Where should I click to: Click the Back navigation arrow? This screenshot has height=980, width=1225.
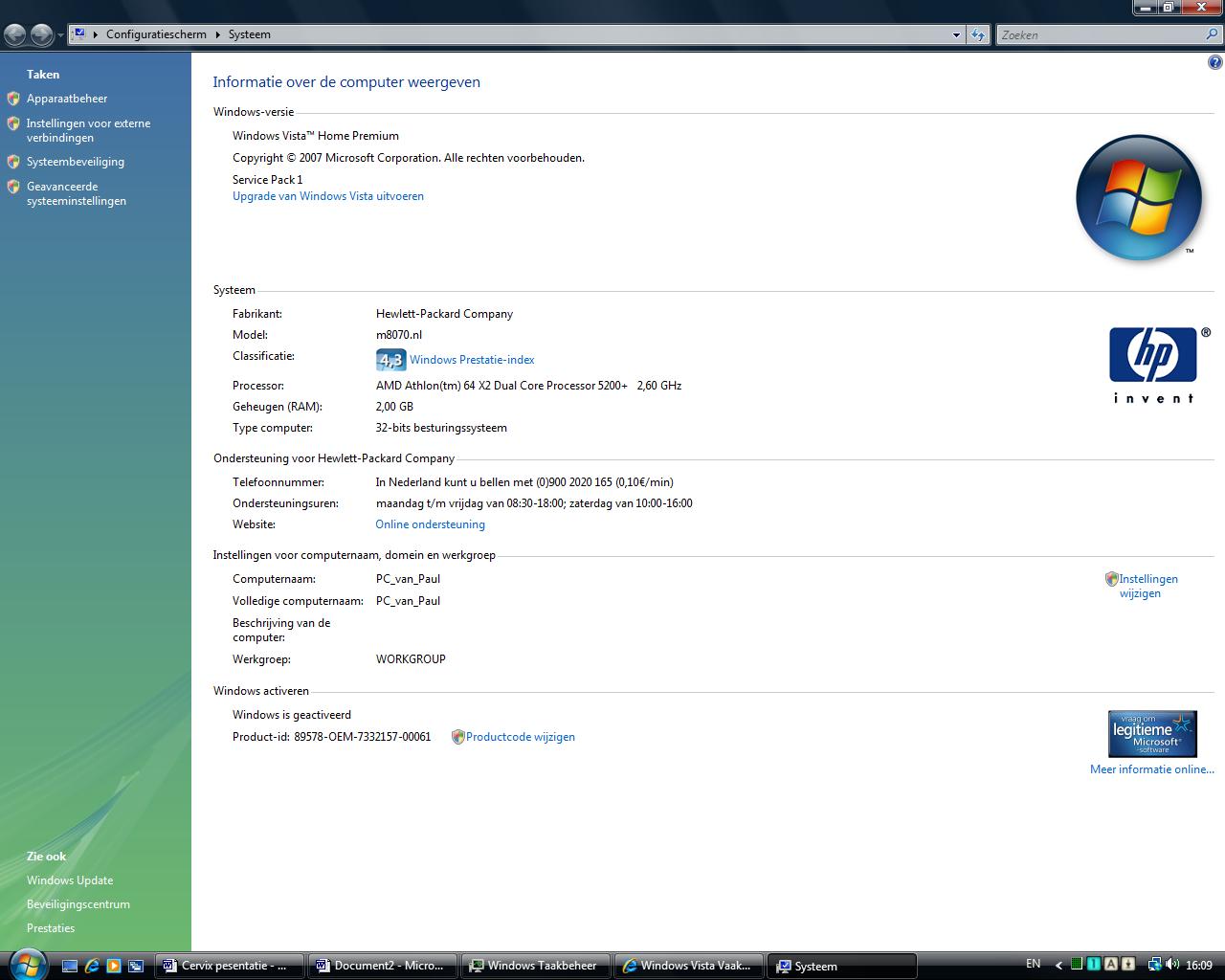(15, 35)
